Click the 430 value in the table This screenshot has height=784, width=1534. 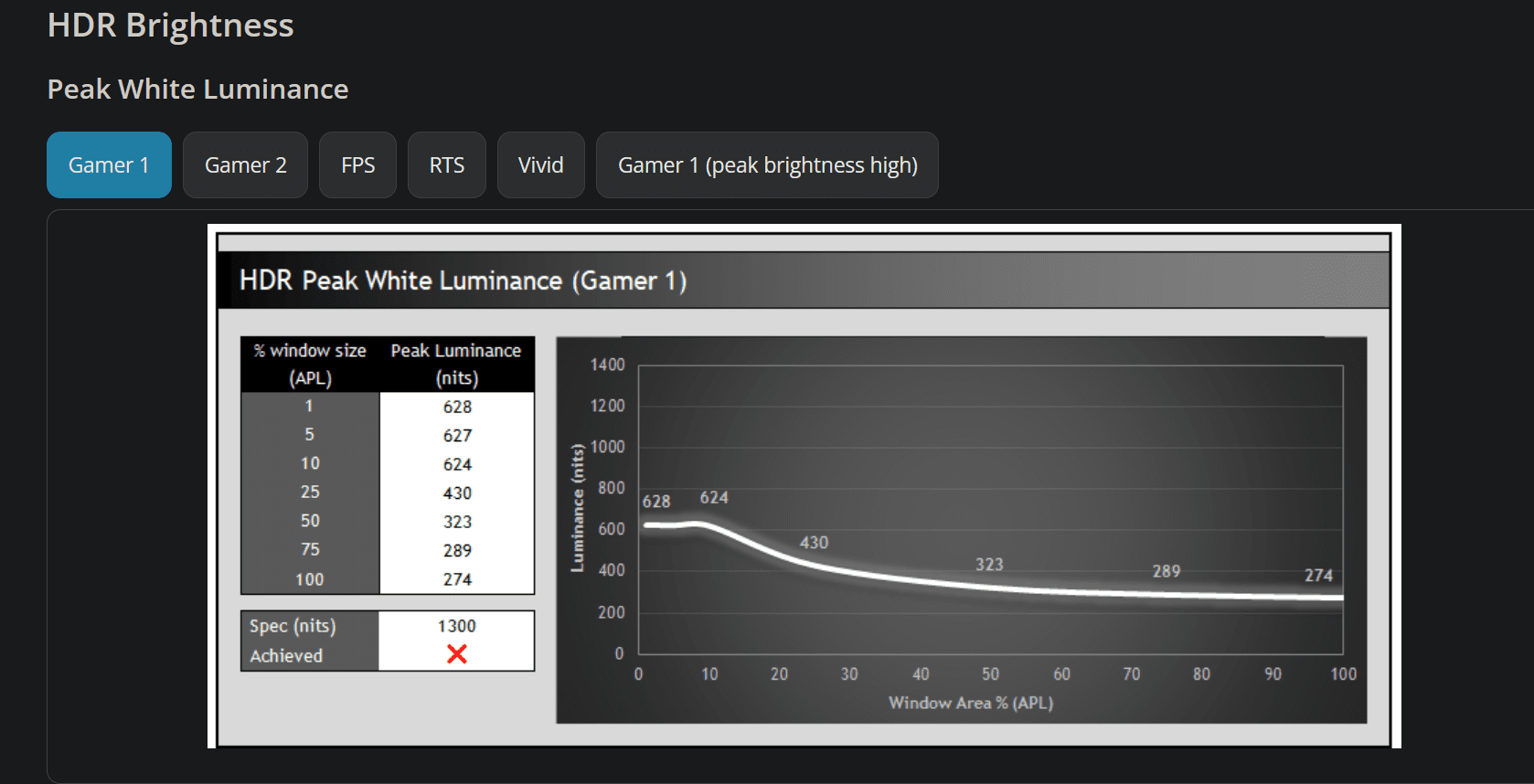tap(457, 493)
